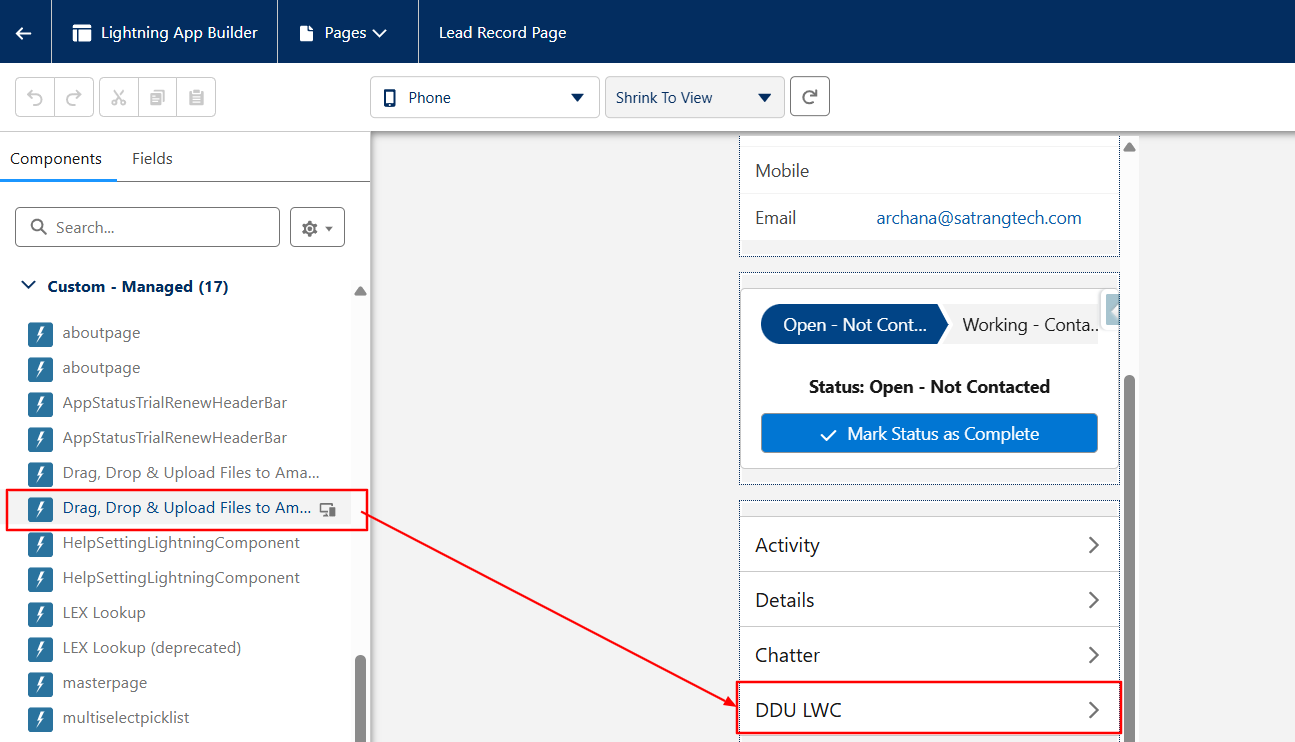This screenshot has height=742, width=1295.
Task: Collapse the Custom - Managed section
Action: tap(29, 286)
